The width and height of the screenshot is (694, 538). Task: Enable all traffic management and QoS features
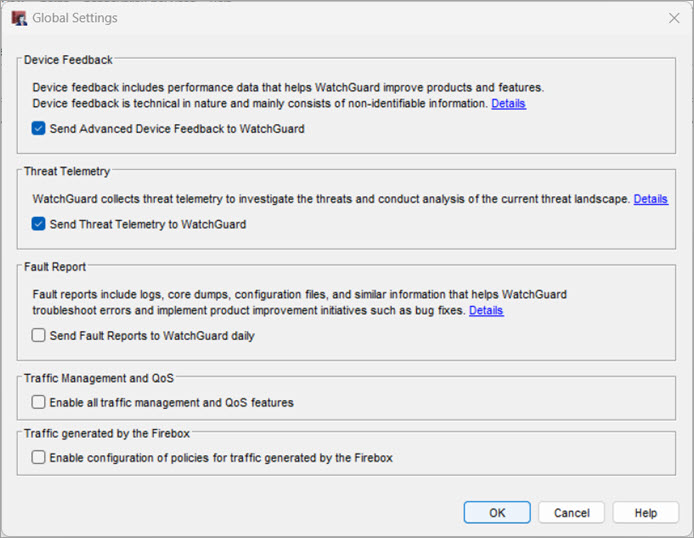pos(39,403)
